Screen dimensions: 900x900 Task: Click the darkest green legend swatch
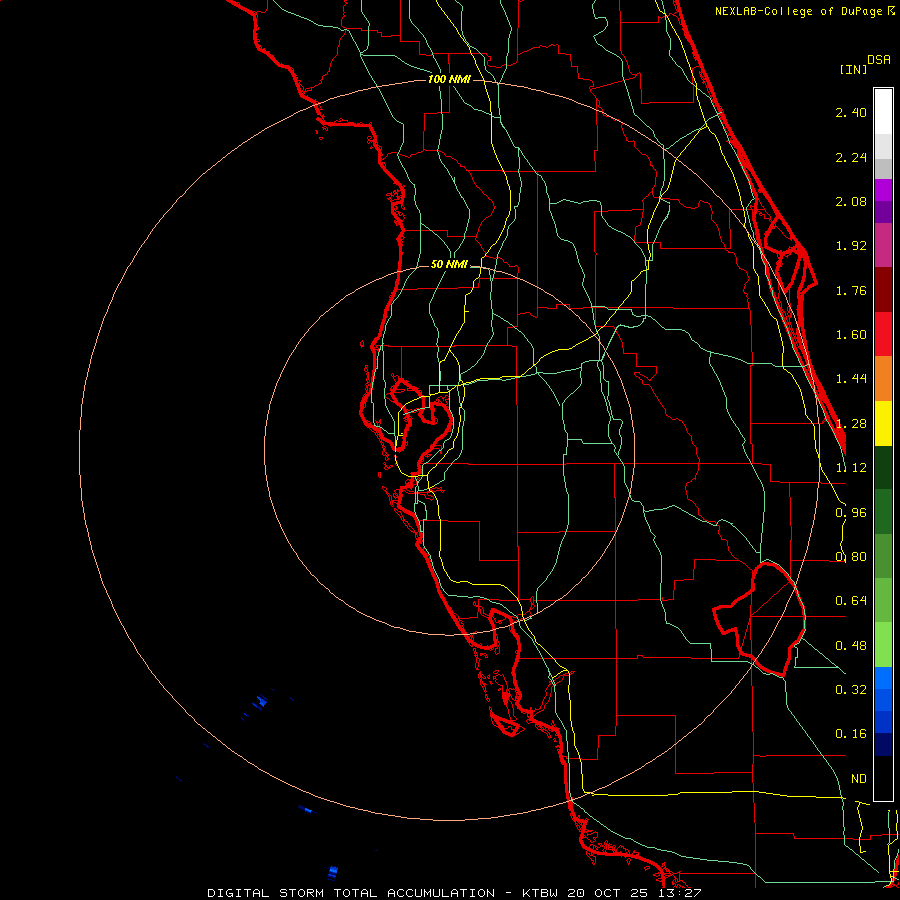[883, 467]
